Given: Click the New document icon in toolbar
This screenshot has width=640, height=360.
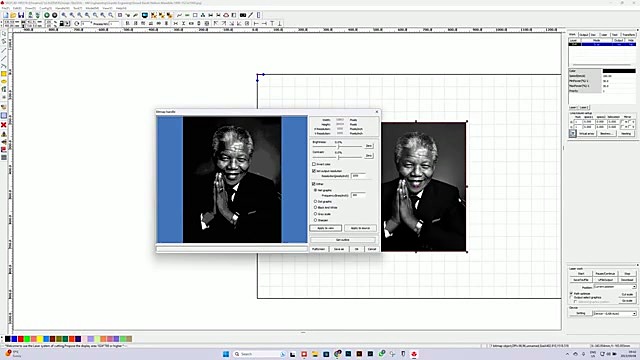Looking at the screenshot, I should [6, 15].
